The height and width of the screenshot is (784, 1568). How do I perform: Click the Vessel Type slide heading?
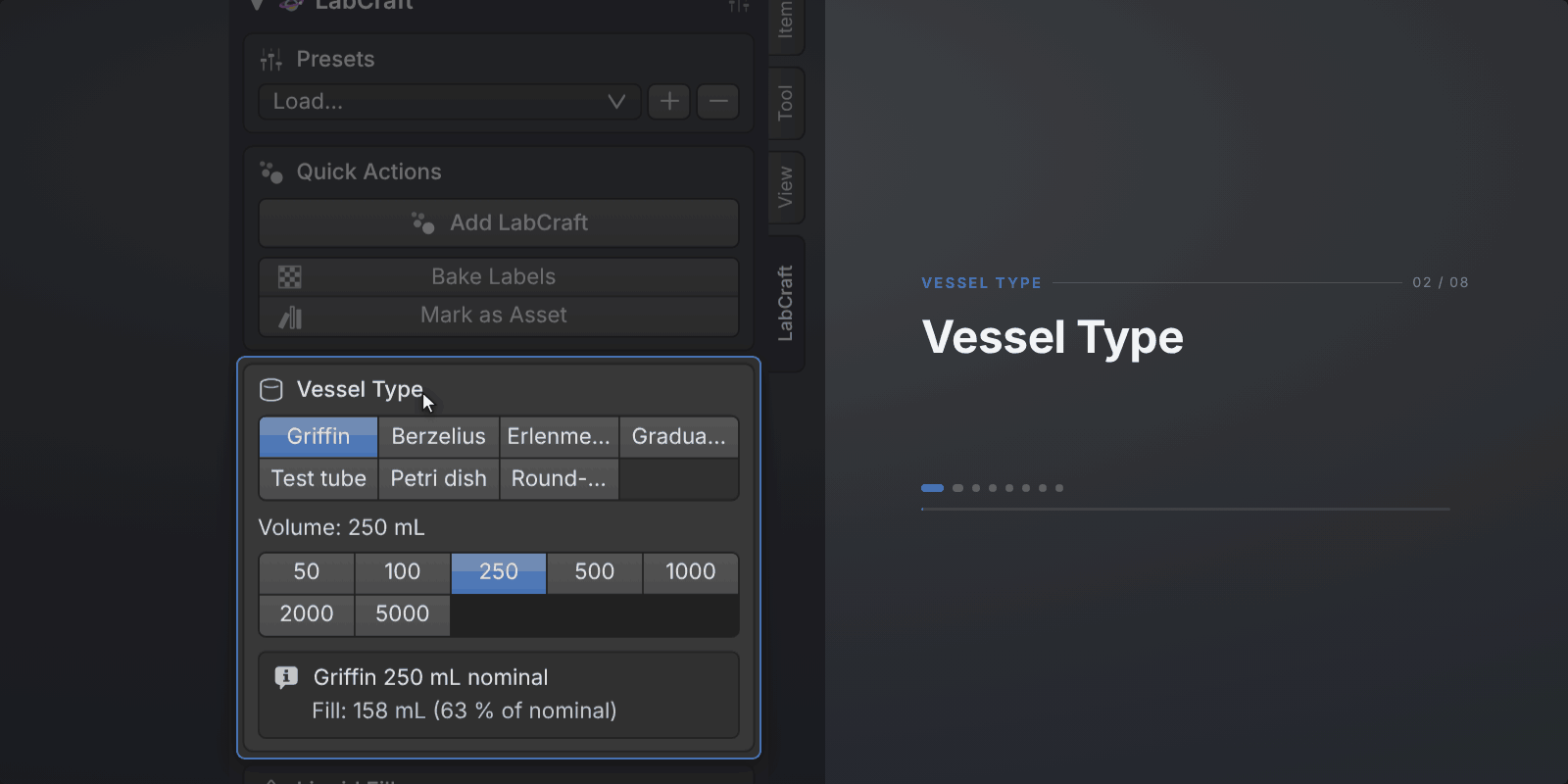1053,339
